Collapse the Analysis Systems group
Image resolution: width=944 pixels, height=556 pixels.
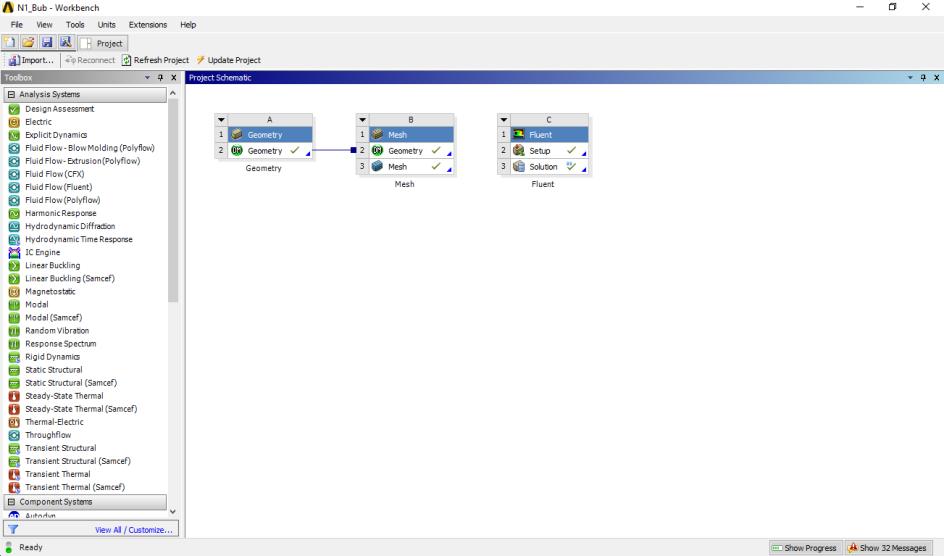(11, 94)
